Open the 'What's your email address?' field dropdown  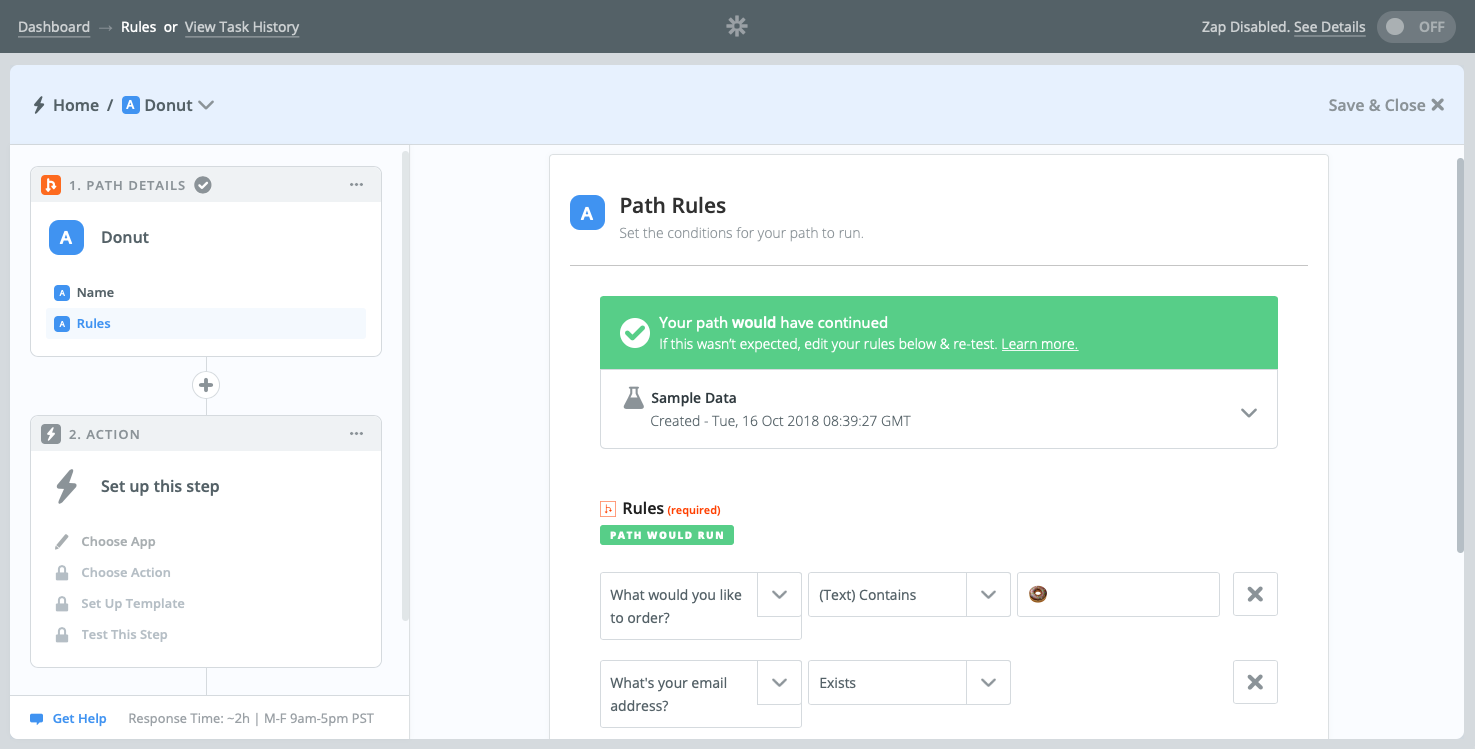[780, 683]
